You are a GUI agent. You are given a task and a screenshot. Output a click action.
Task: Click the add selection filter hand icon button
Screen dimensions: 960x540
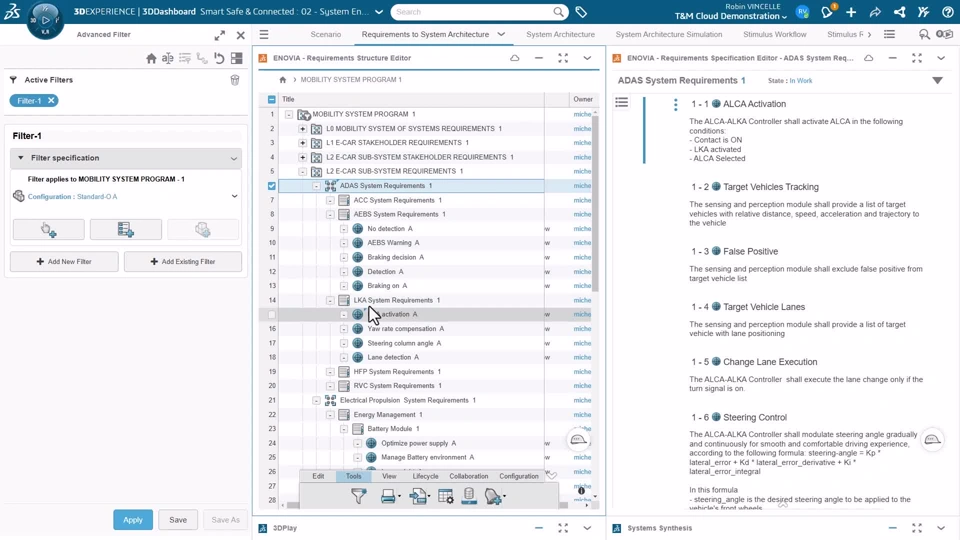click(x=48, y=230)
